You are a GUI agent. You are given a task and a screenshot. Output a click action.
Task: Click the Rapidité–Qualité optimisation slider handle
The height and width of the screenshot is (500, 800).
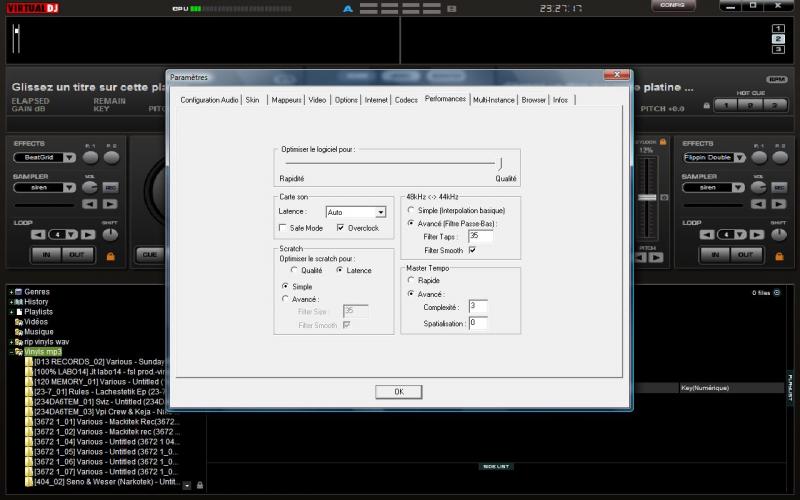tap(501, 163)
